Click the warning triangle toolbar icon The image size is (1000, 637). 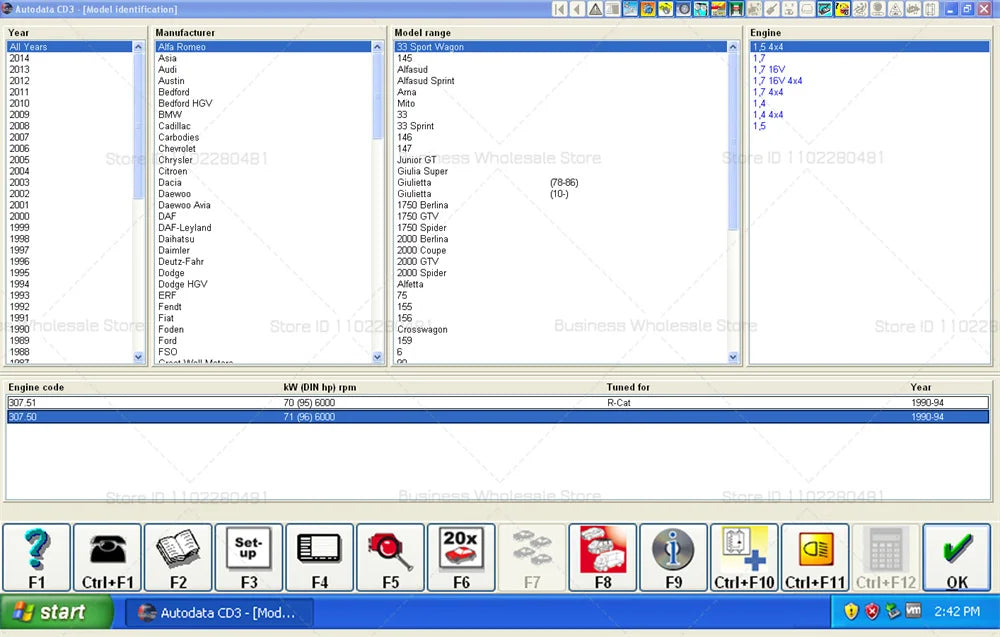594,9
